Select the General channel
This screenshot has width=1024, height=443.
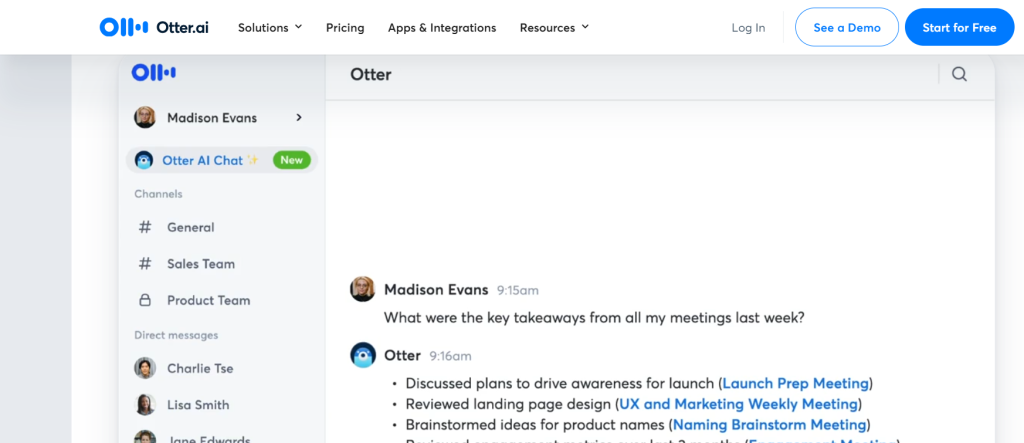coord(191,227)
